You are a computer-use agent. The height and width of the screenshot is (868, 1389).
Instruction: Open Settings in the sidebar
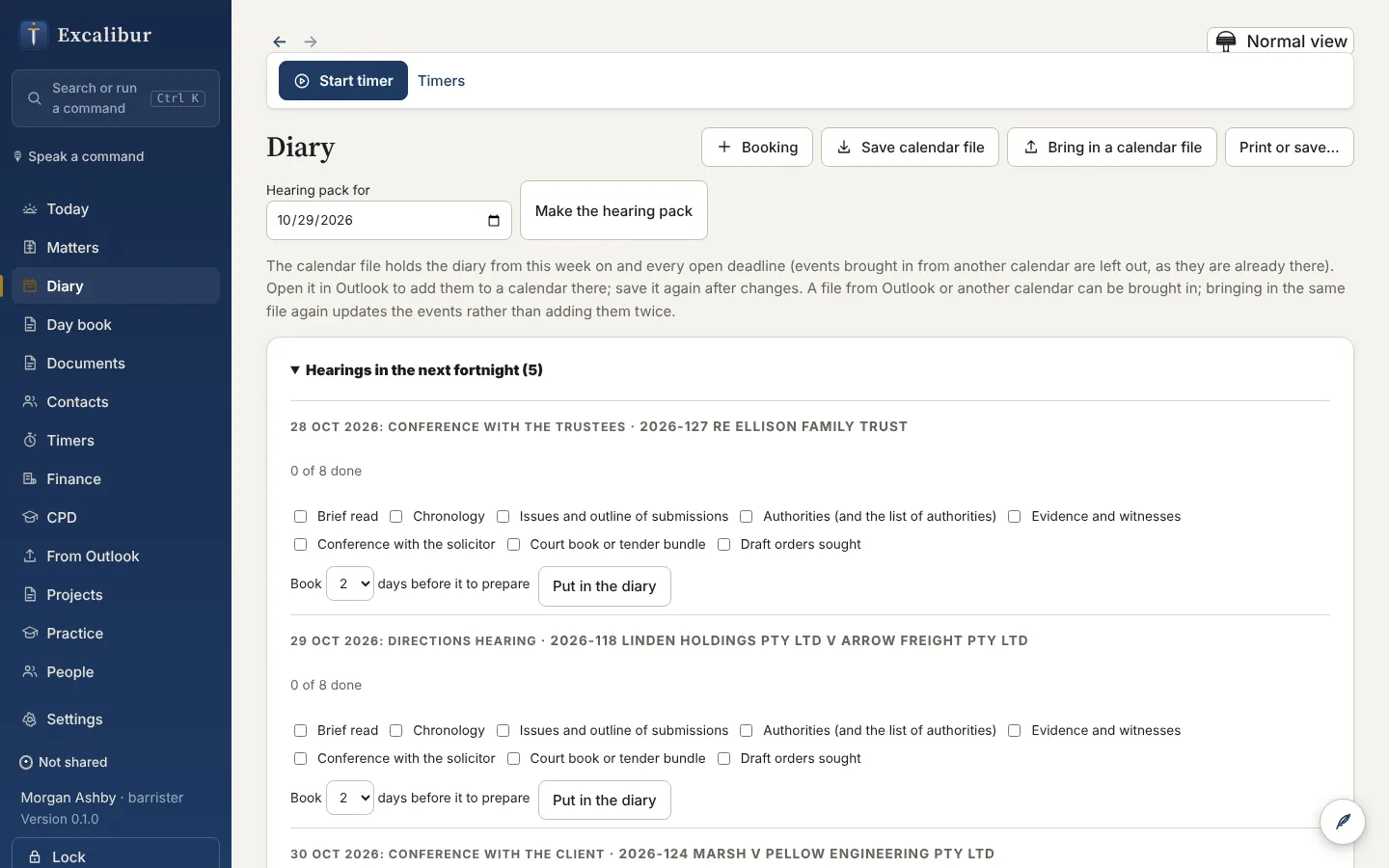pyautogui.click(x=116, y=719)
